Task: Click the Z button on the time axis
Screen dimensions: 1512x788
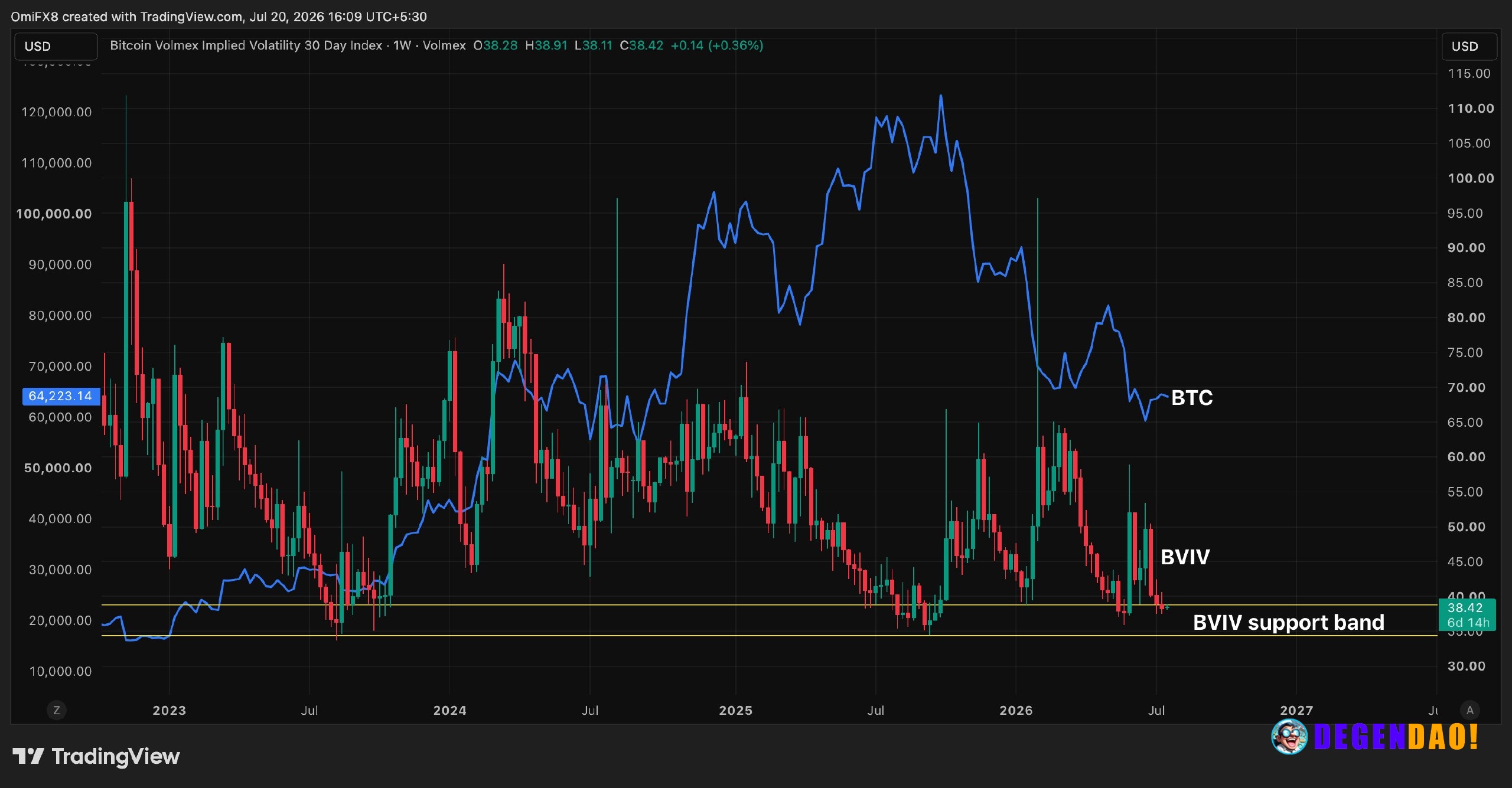Action: click(x=57, y=710)
